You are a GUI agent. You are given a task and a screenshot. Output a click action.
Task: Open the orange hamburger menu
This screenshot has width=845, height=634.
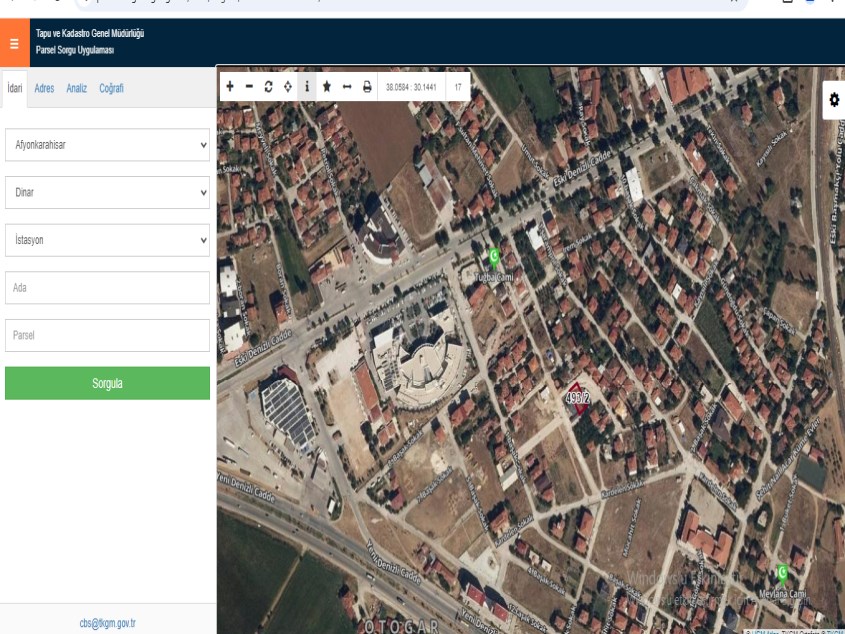pyautogui.click(x=14, y=44)
